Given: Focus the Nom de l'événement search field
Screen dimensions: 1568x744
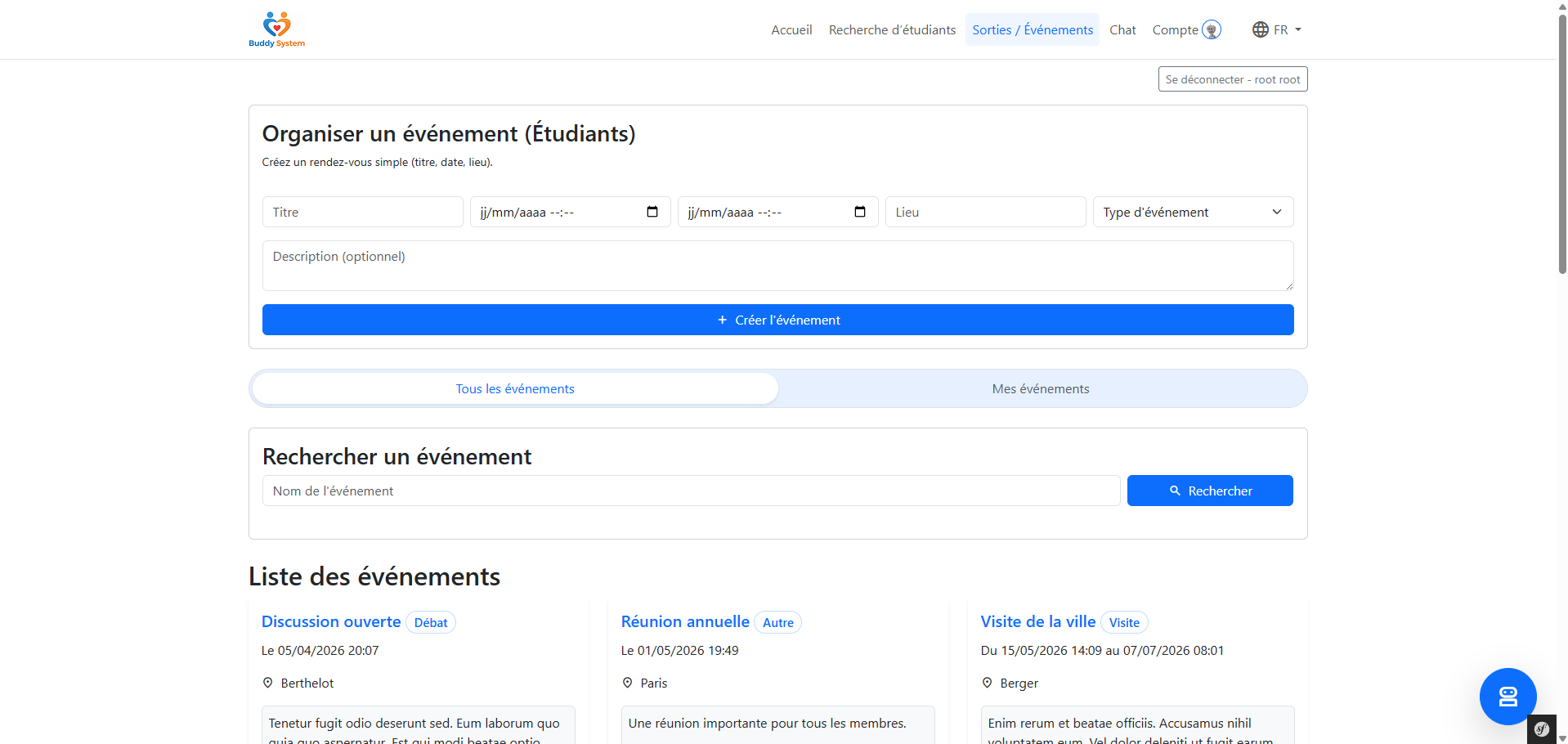Looking at the screenshot, I should (x=691, y=491).
